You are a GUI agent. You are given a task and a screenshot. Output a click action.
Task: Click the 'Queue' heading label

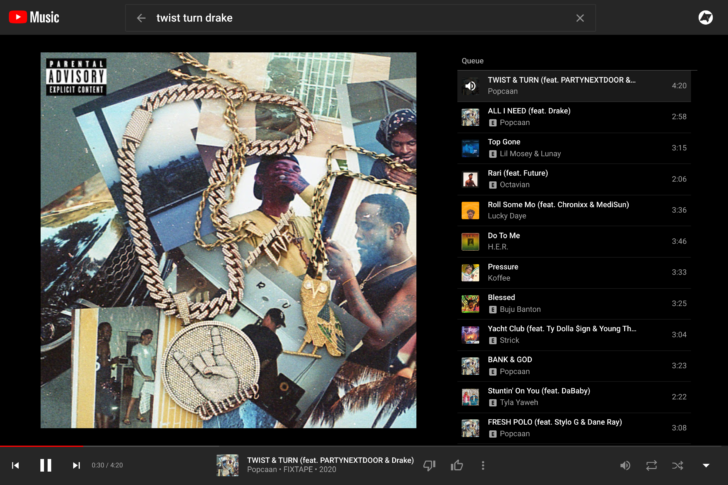click(x=472, y=61)
